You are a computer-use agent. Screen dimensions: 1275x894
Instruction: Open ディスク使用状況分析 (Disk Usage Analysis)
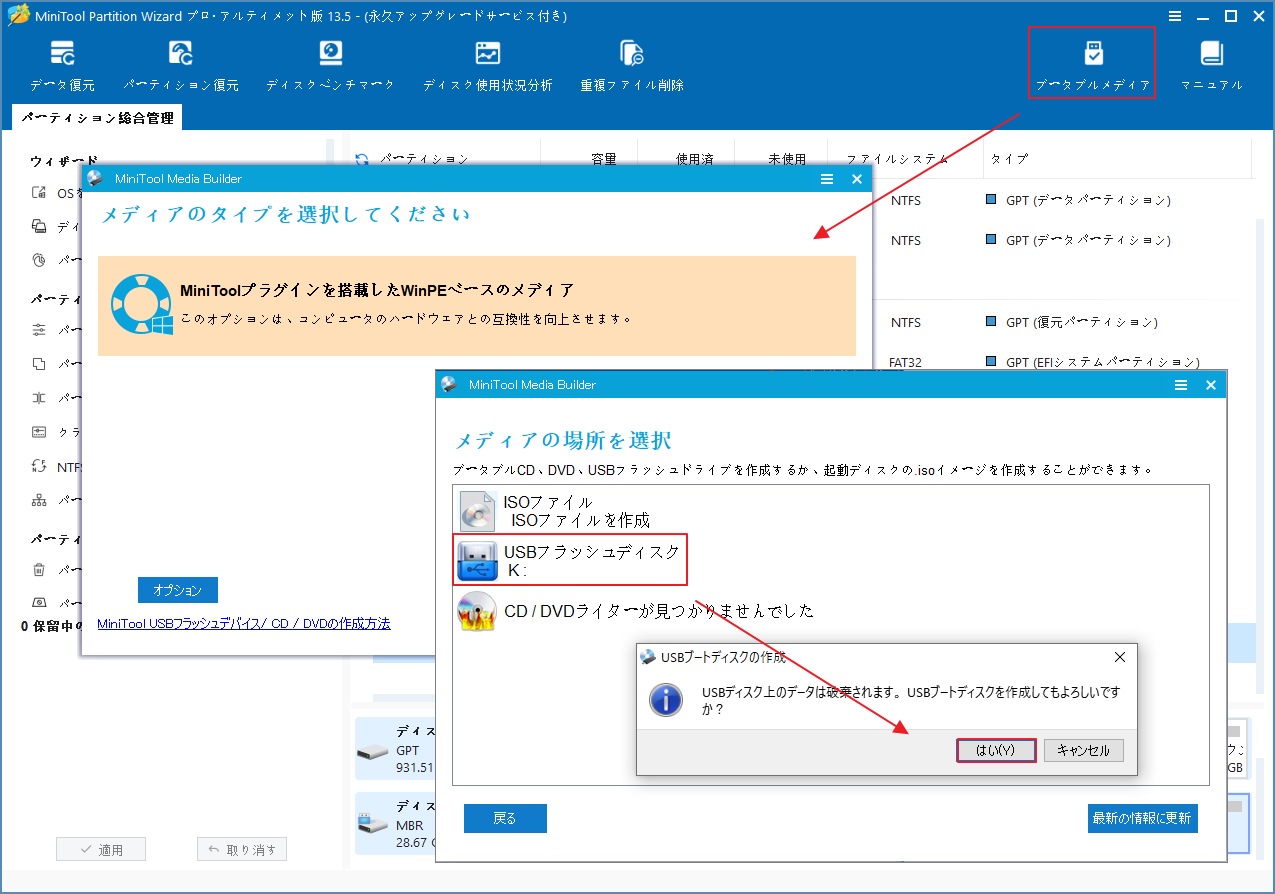click(489, 65)
